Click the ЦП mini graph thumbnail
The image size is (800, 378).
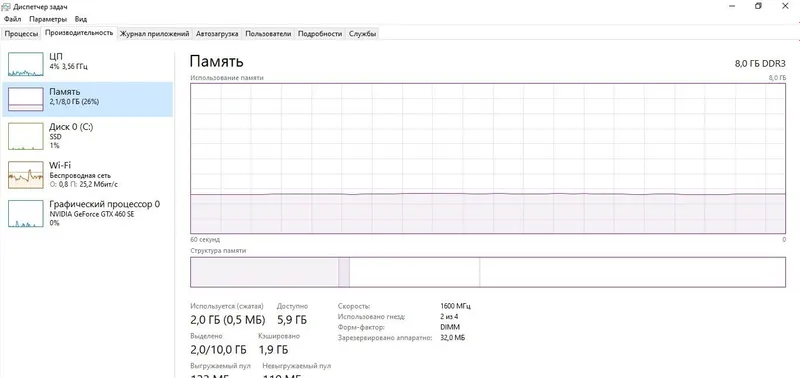26,65
